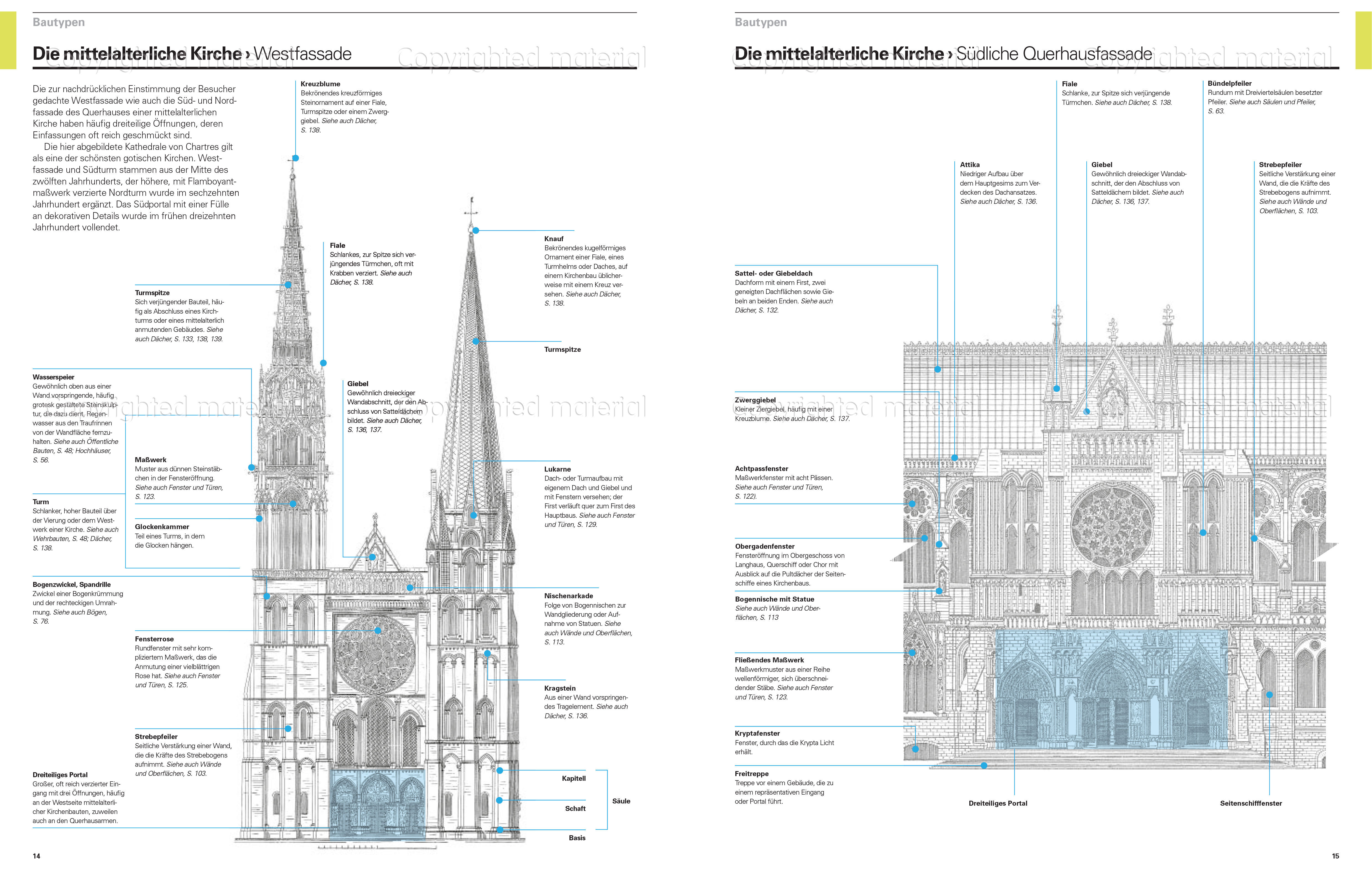Select the Wasserspeier heading
Image resolution: width=1372 pixels, height=882 pixels.
point(53,377)
